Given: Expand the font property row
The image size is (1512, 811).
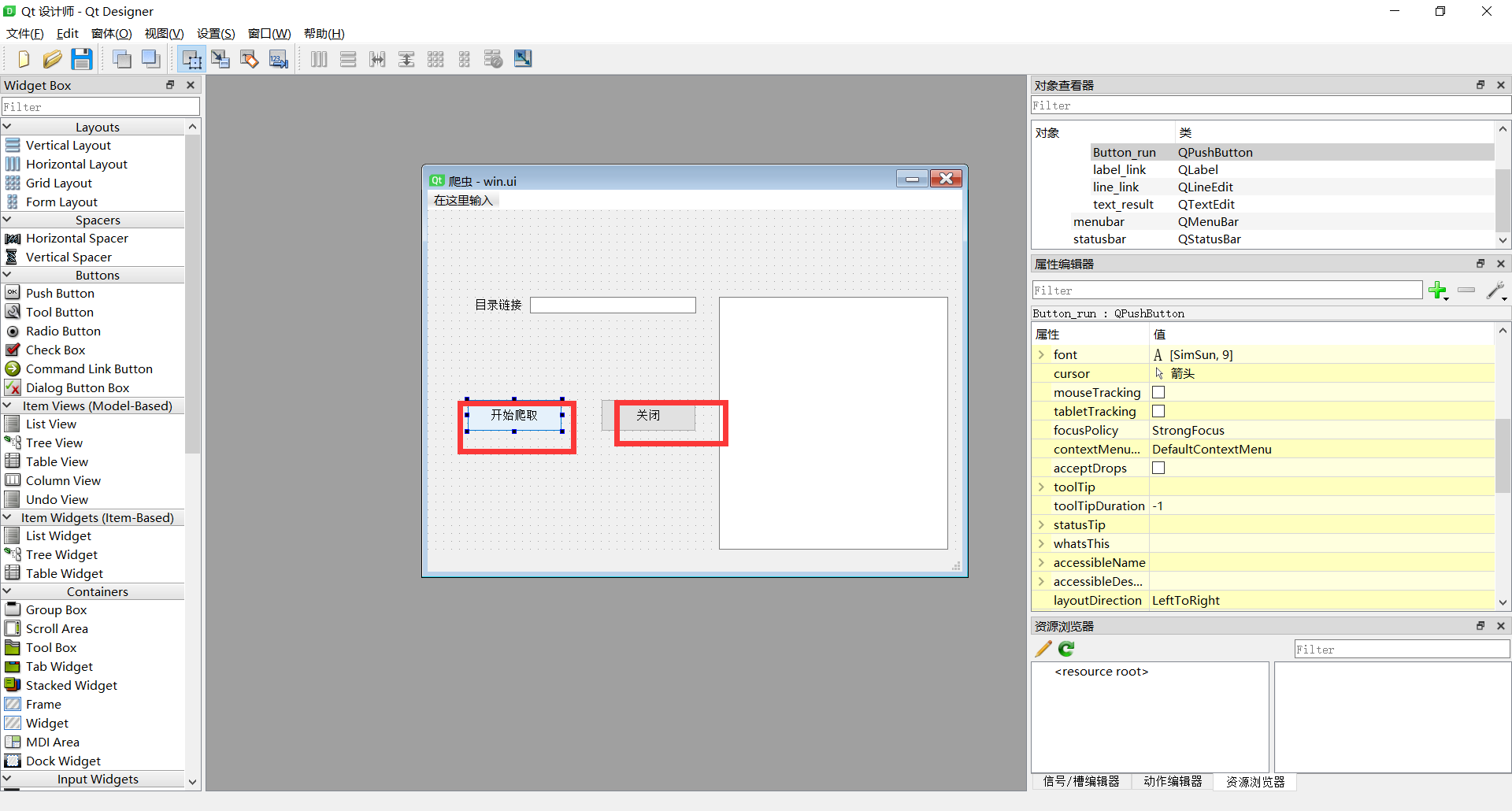Looking at the screenshot, I should (x=1041, y=355).
